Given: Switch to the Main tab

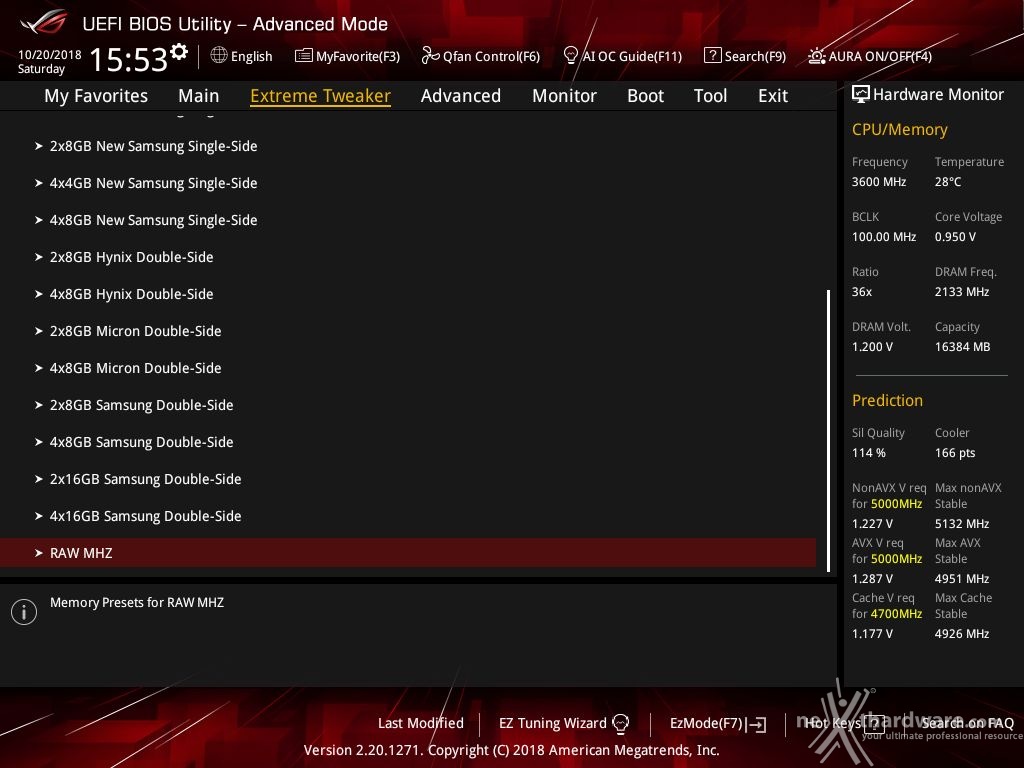Looking at the screenshot, I should click(199, 96).
